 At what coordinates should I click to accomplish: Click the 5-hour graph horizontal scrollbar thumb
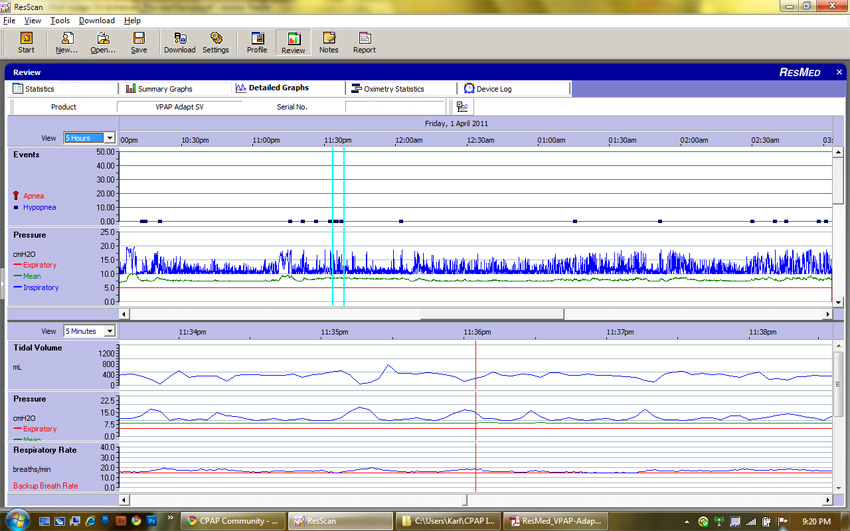[492, 313]
